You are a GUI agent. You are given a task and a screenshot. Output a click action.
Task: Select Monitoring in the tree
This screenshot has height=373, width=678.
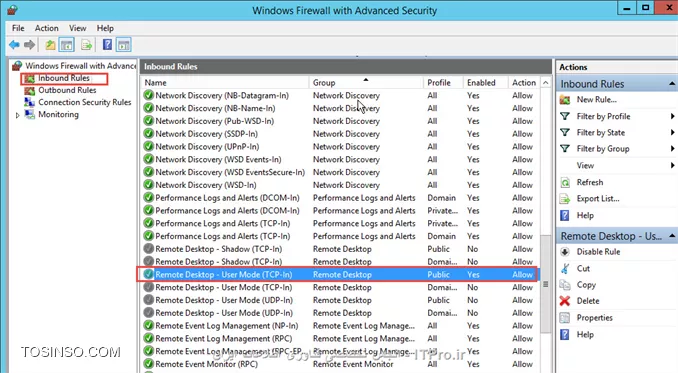pyautogui.click(x=58, y=114)
